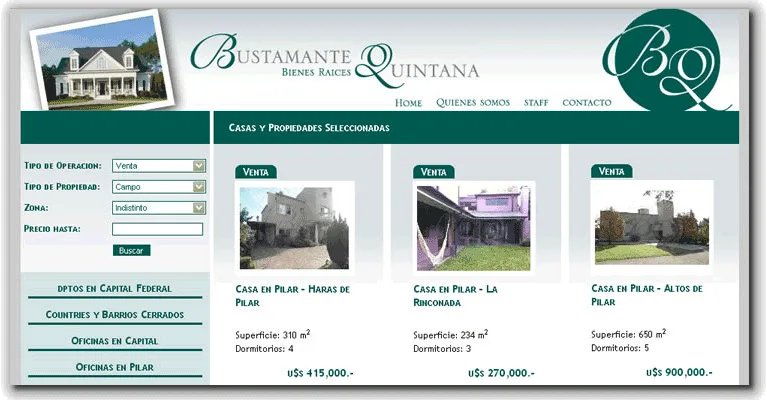
Task: Expand the Tipo de Operacion dropdown
Action: click(x=159, y=166)
